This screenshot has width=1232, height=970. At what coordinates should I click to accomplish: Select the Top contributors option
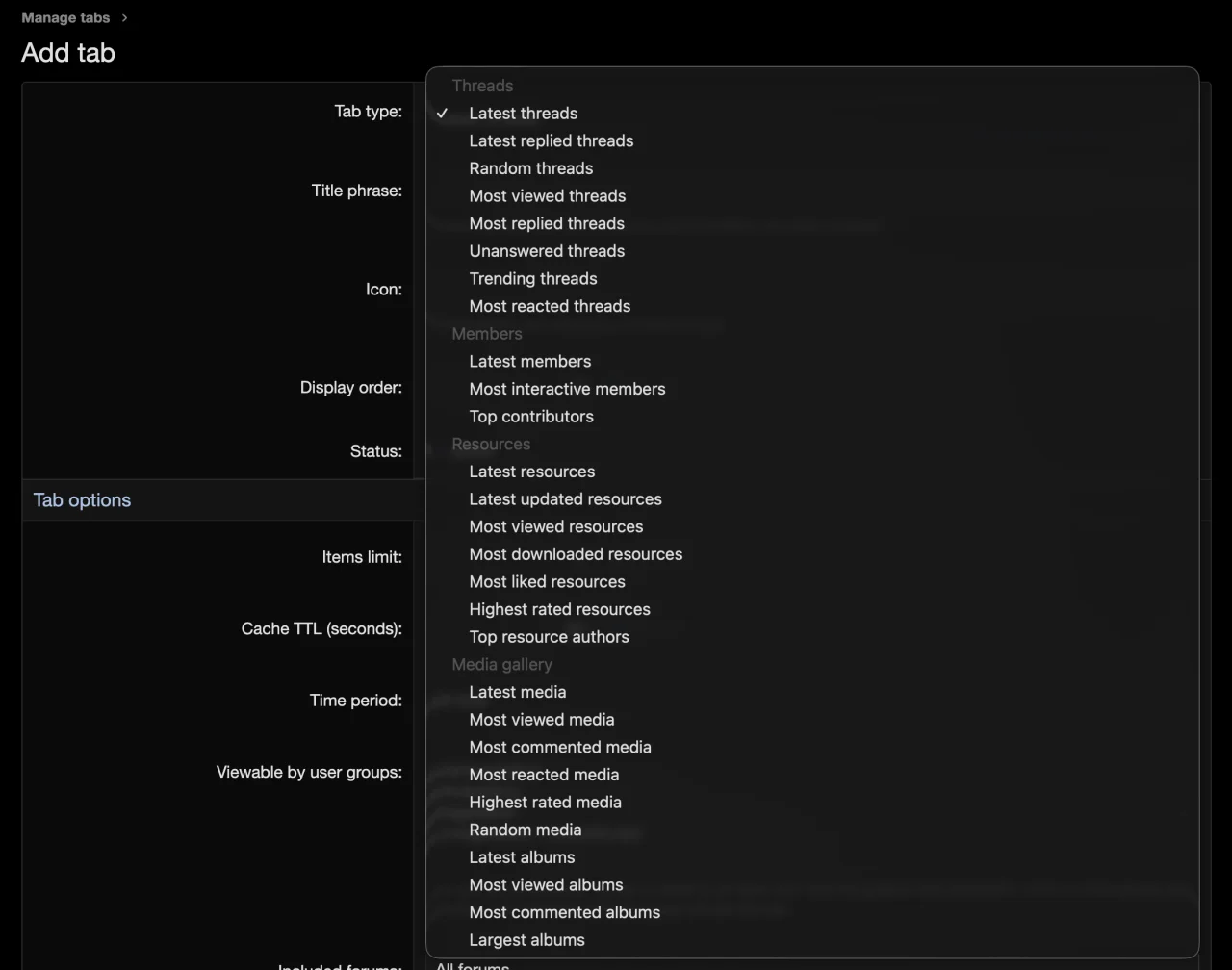click(x=530, y=417)
